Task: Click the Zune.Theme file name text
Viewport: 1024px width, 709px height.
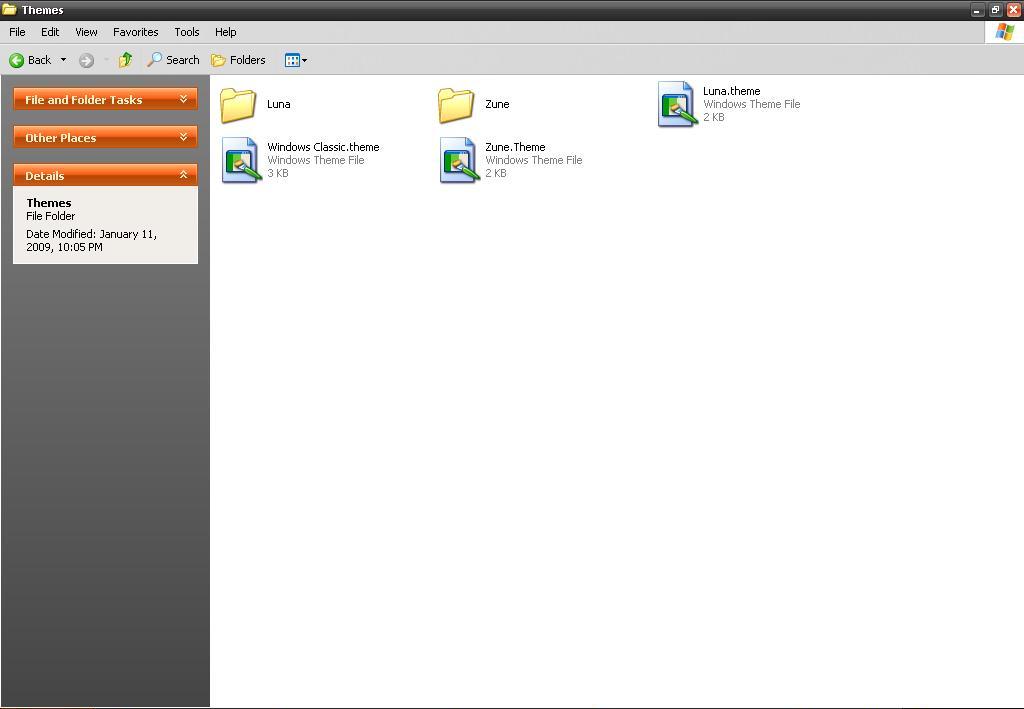Action: [x=515, y=147]
